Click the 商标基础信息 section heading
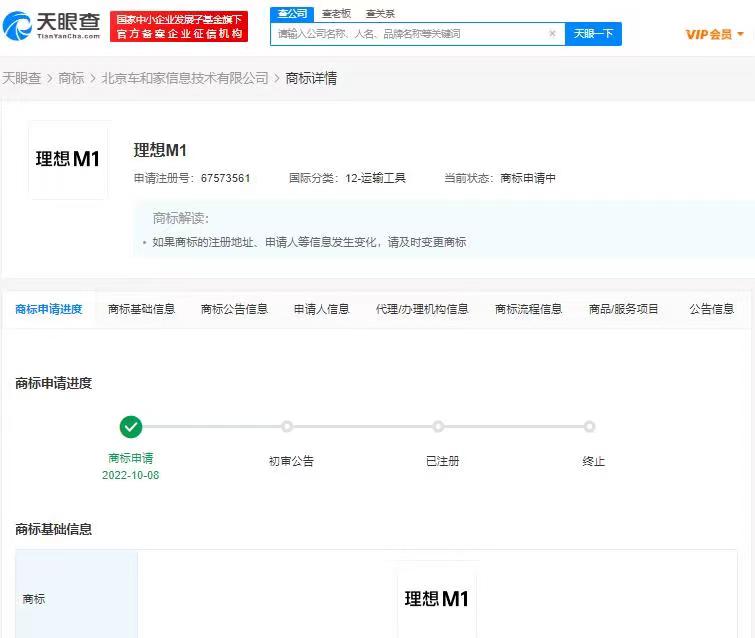 53,529
